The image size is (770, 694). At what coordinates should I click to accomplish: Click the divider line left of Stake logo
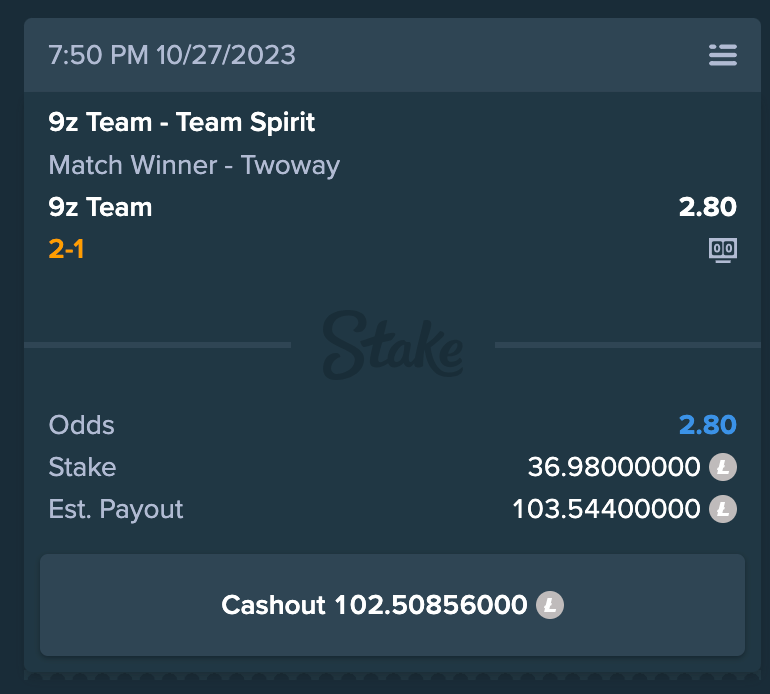coord(157,345)
